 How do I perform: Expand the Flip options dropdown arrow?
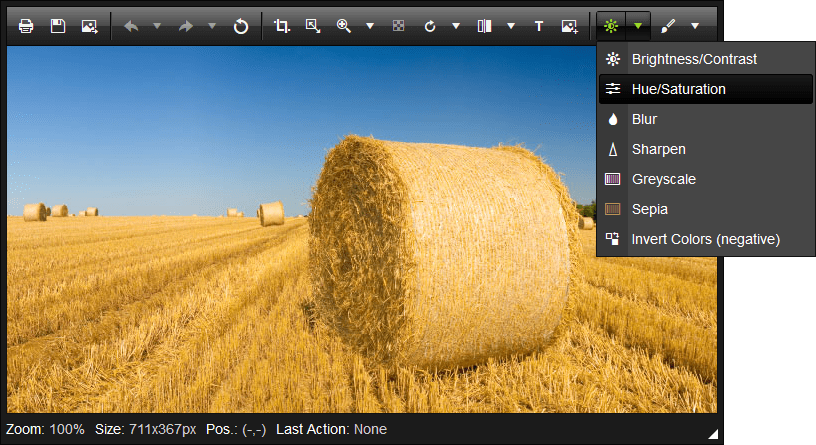(511, 26)
